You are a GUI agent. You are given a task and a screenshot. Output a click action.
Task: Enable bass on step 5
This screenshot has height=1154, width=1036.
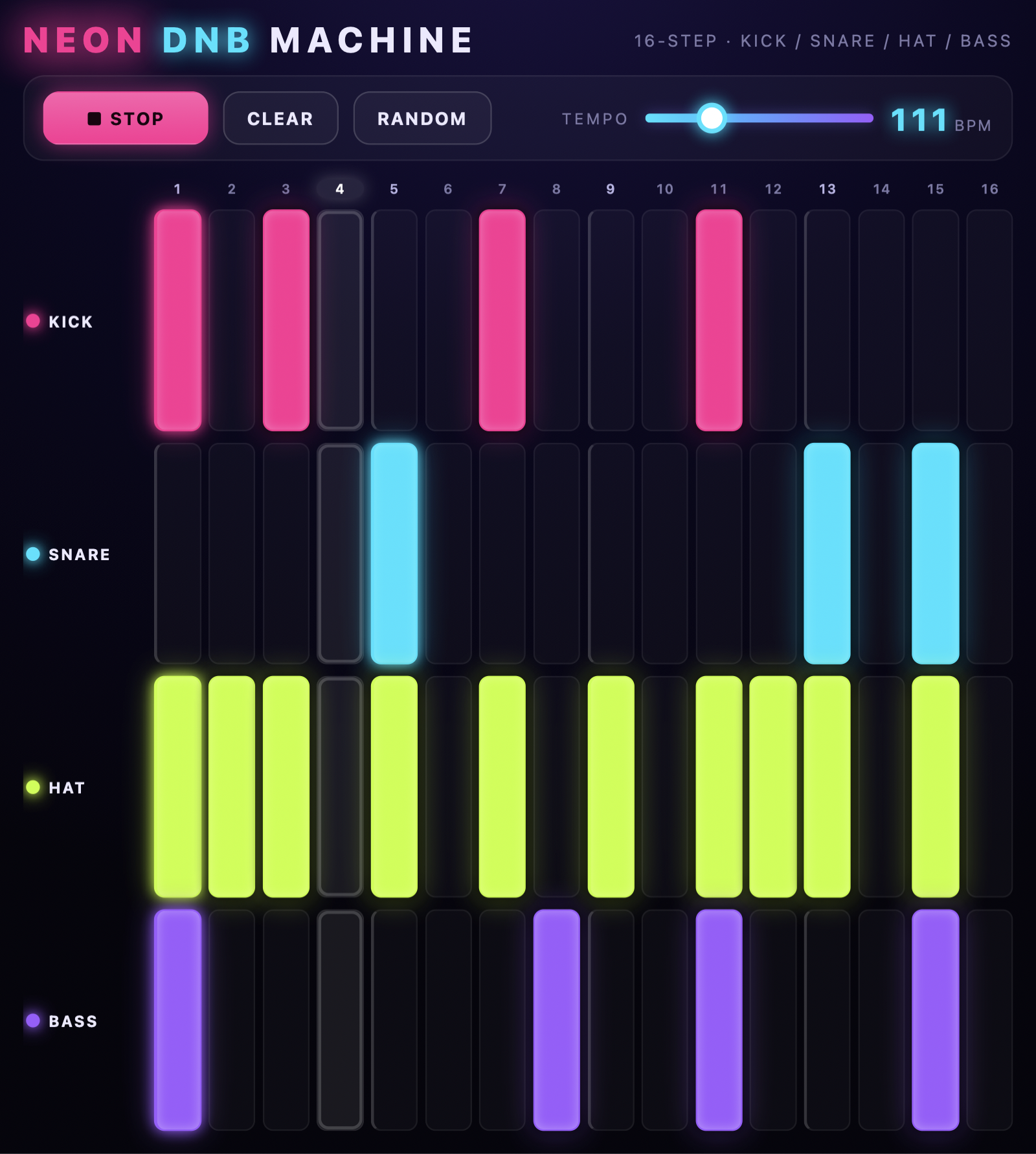[394, 1020]
